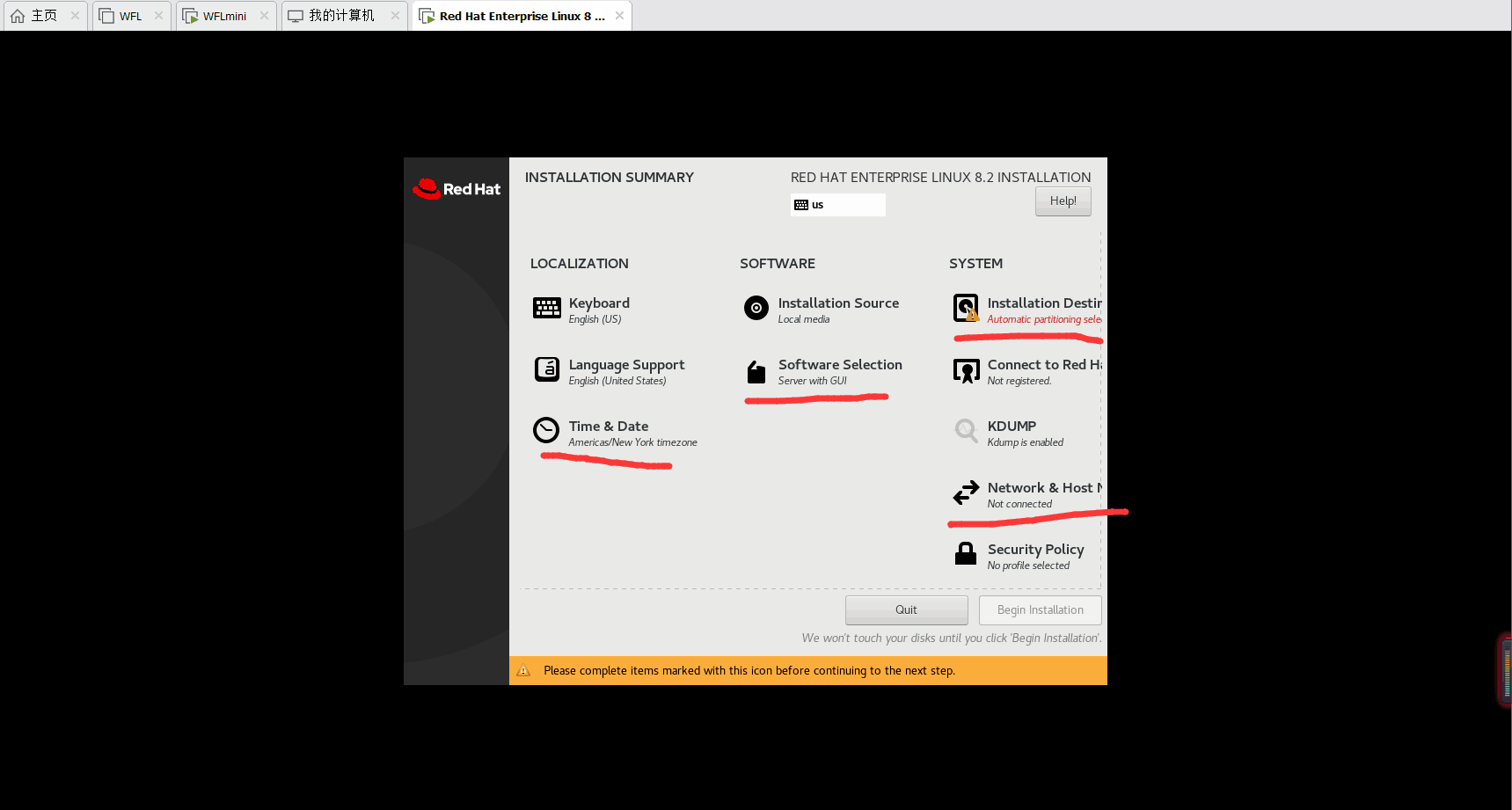
Task: Click the Time & Date clock icon
Action: (x=546, y=430)
